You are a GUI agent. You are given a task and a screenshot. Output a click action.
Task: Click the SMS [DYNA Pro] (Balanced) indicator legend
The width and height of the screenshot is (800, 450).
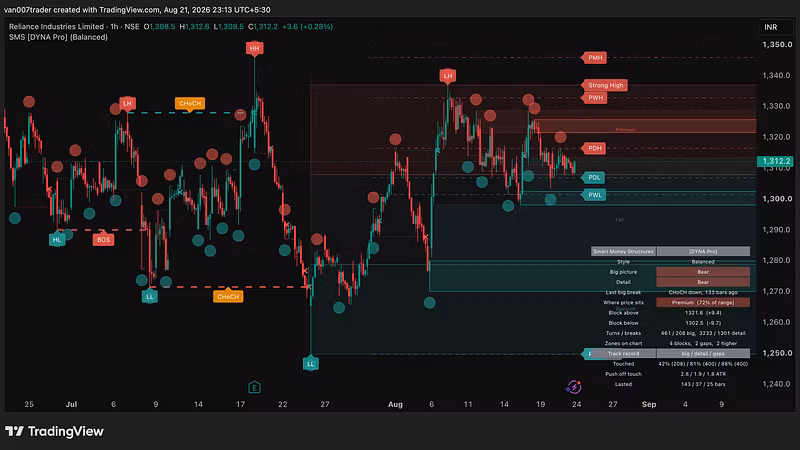pyautogui.click(x=58, y=37)
